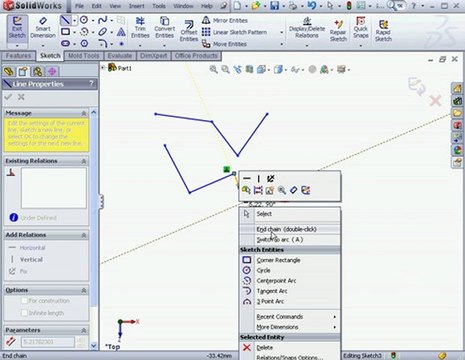The height and width of the screenshot is (360, 465).
Task: Pick Centerpoint Arc from context menu
Action: pyautogui.click(x=290, y=281)
